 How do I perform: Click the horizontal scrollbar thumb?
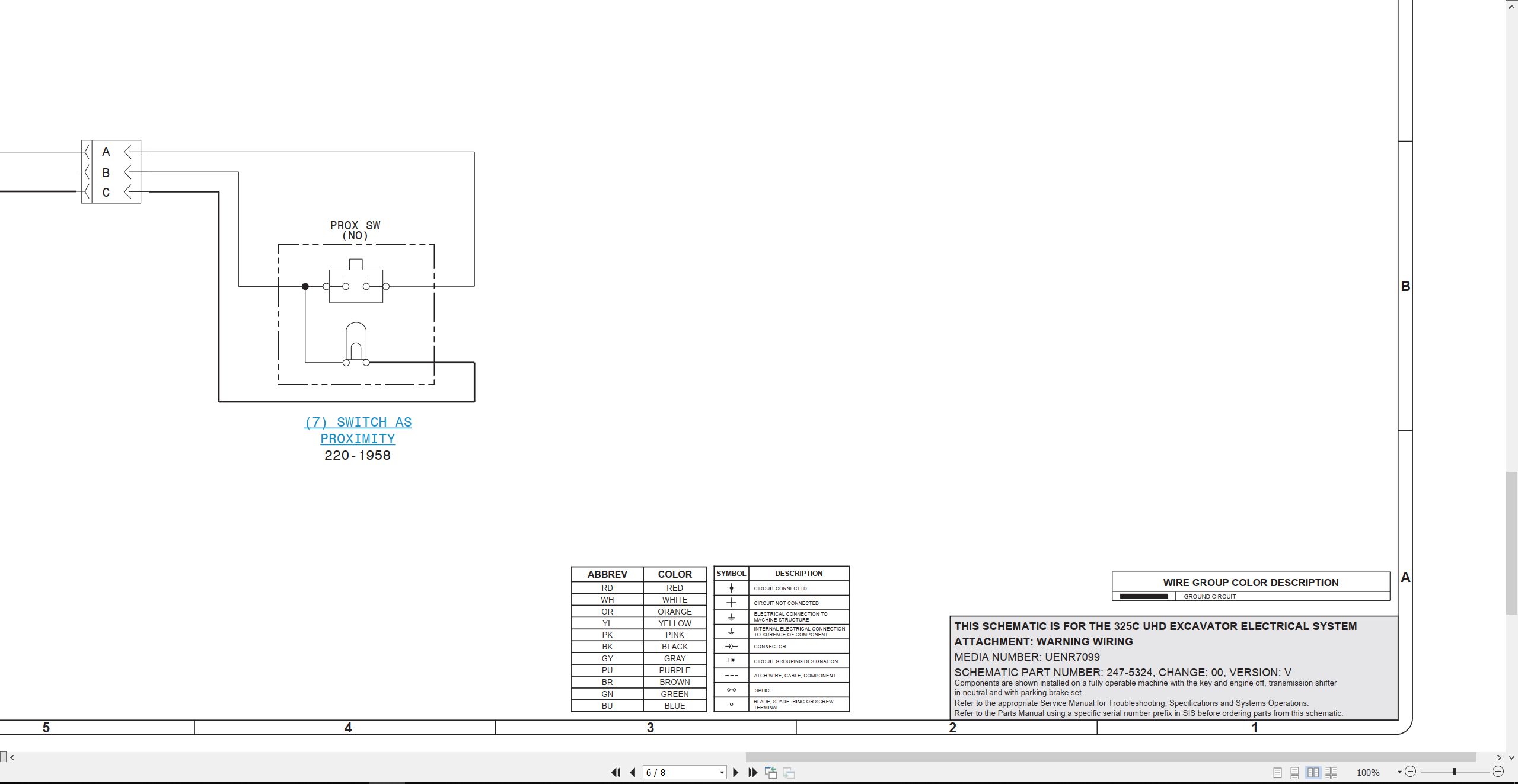(1111, 757)
